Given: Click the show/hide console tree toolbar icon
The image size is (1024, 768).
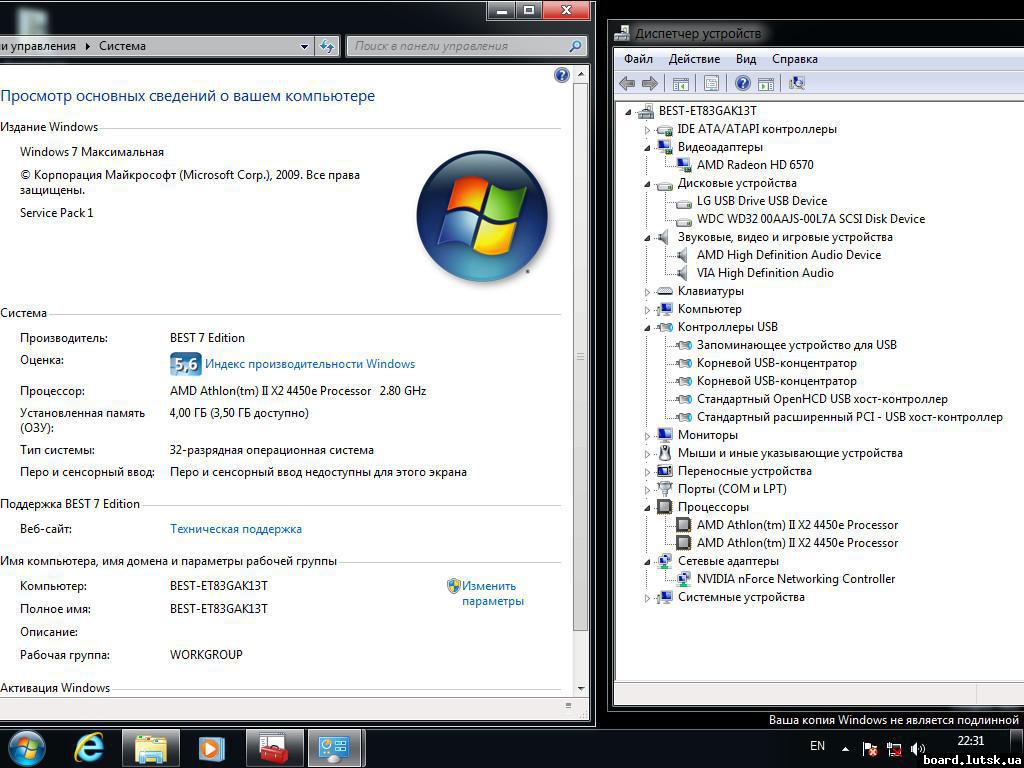Looking at the screenshot, I should [x=681, y=84].
